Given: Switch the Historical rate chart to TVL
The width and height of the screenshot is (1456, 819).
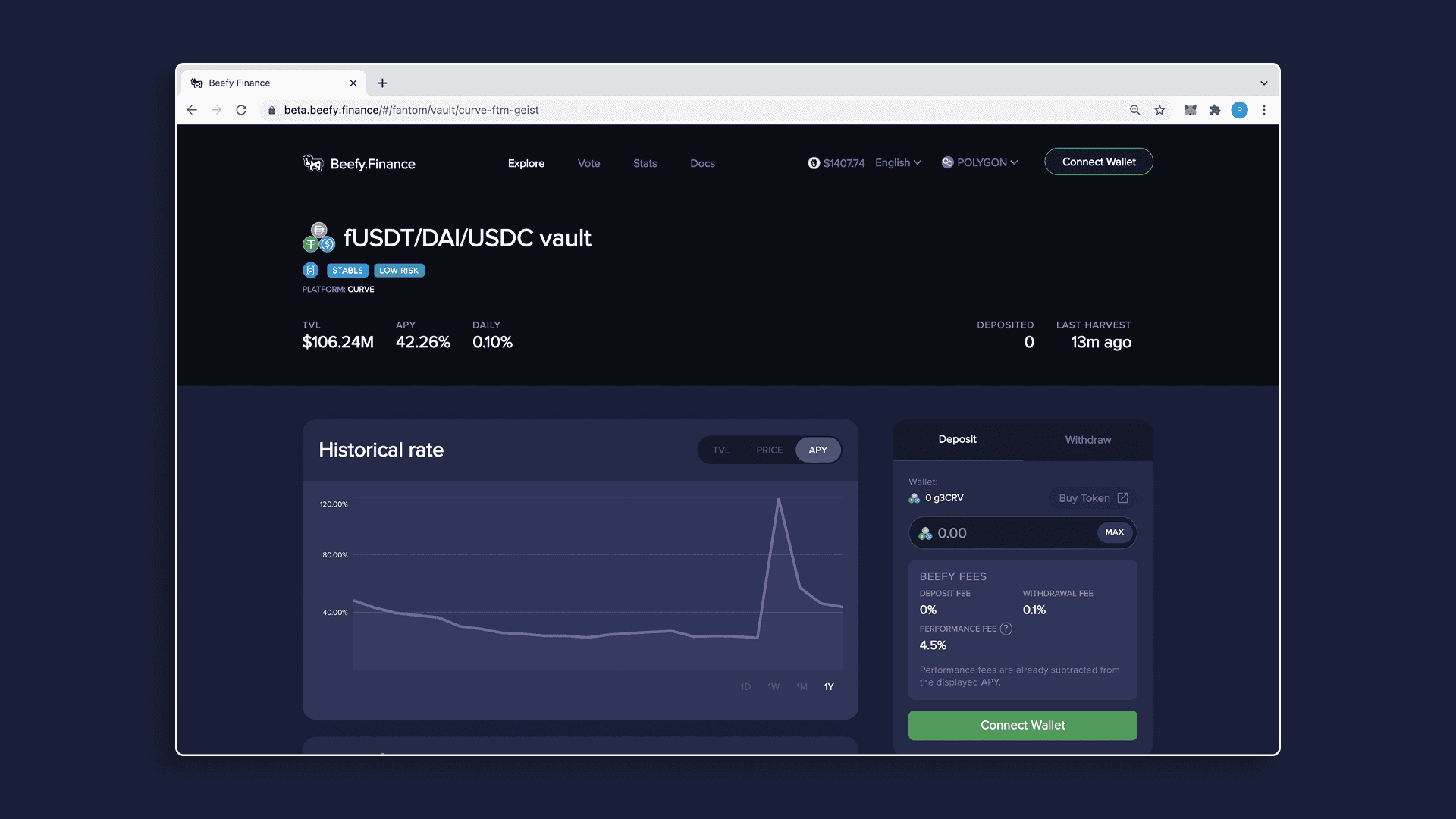Looking at the screenshot, I should (721, 450).
